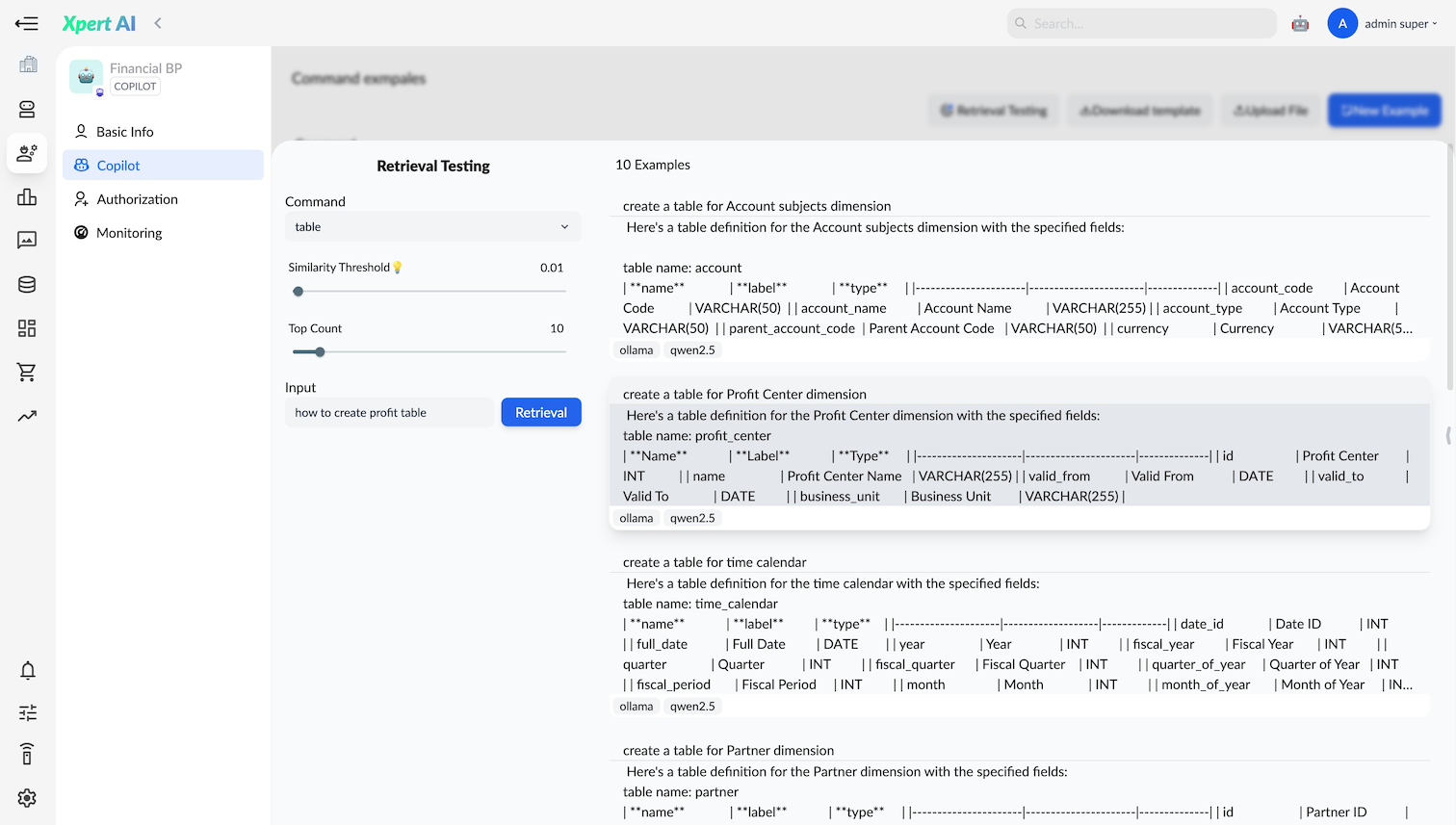Open the shopping cart sidebar icon

click(27, 372)
